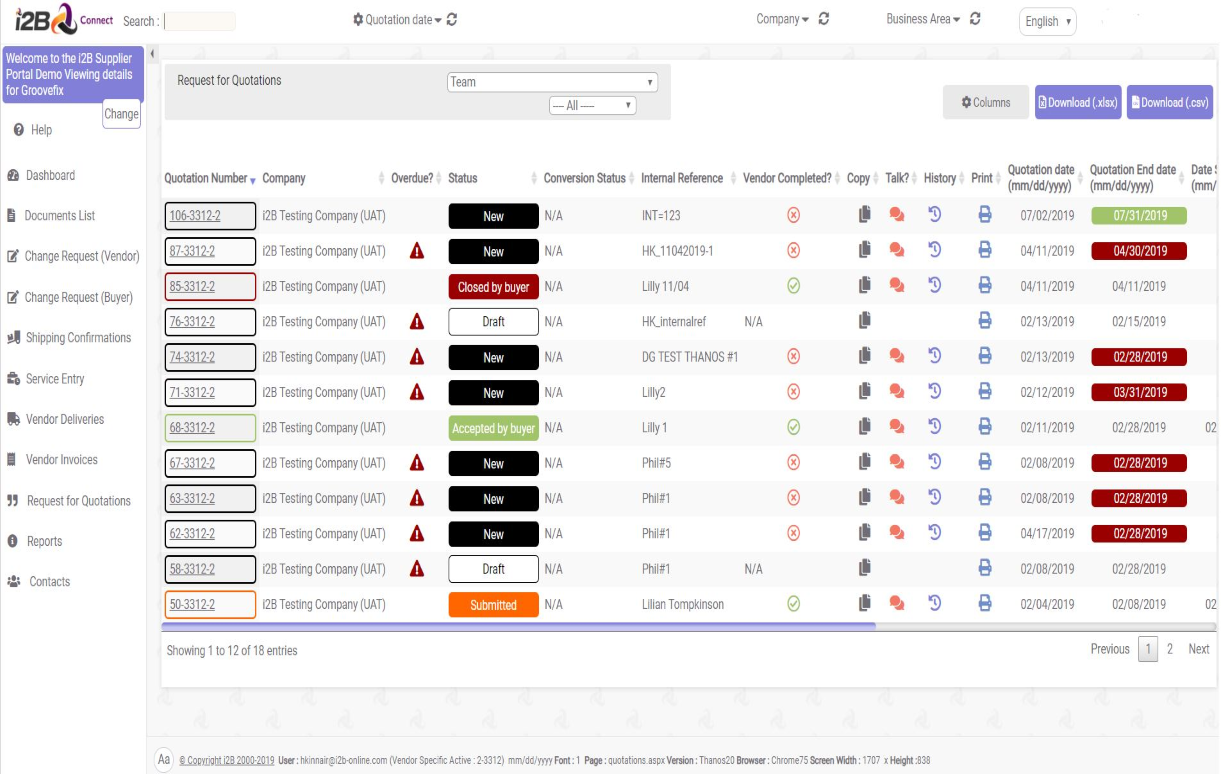1223x774 pixels.
Task: View history of quotation 85-3312-2
Action: tap(935, 286)
